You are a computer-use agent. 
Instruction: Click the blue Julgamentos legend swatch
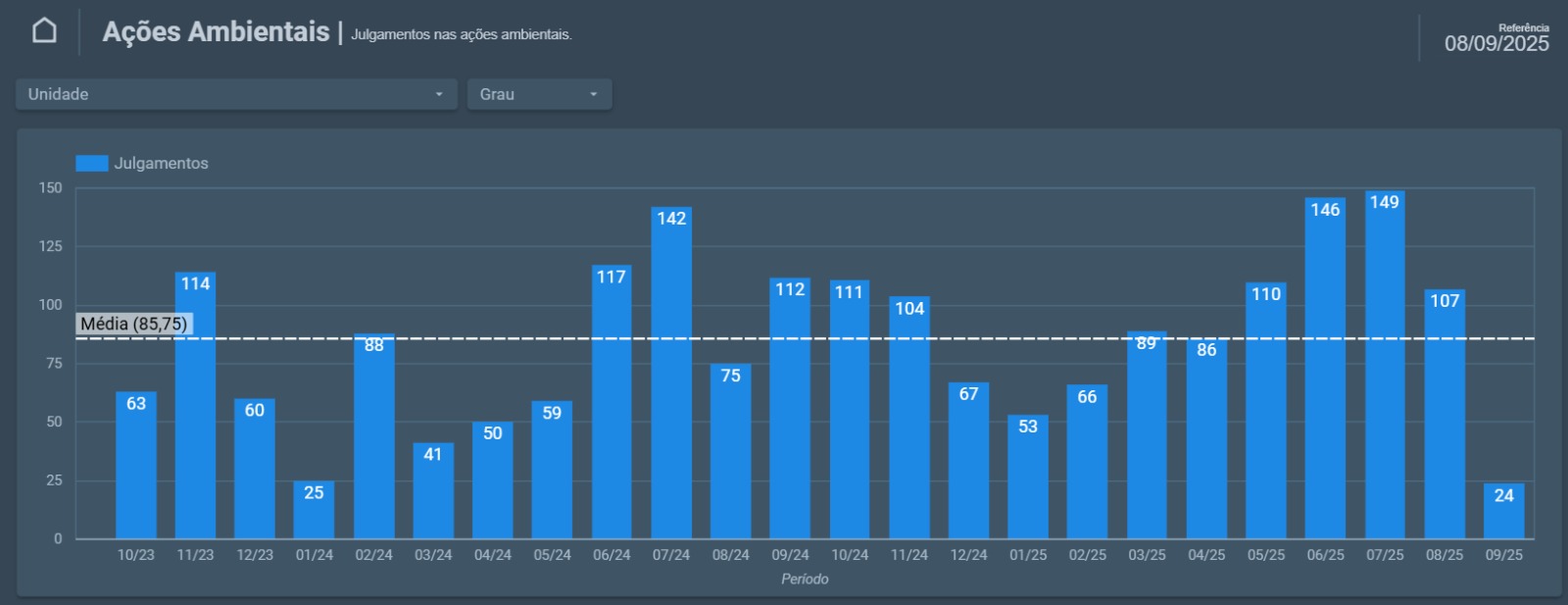point(92,164)
